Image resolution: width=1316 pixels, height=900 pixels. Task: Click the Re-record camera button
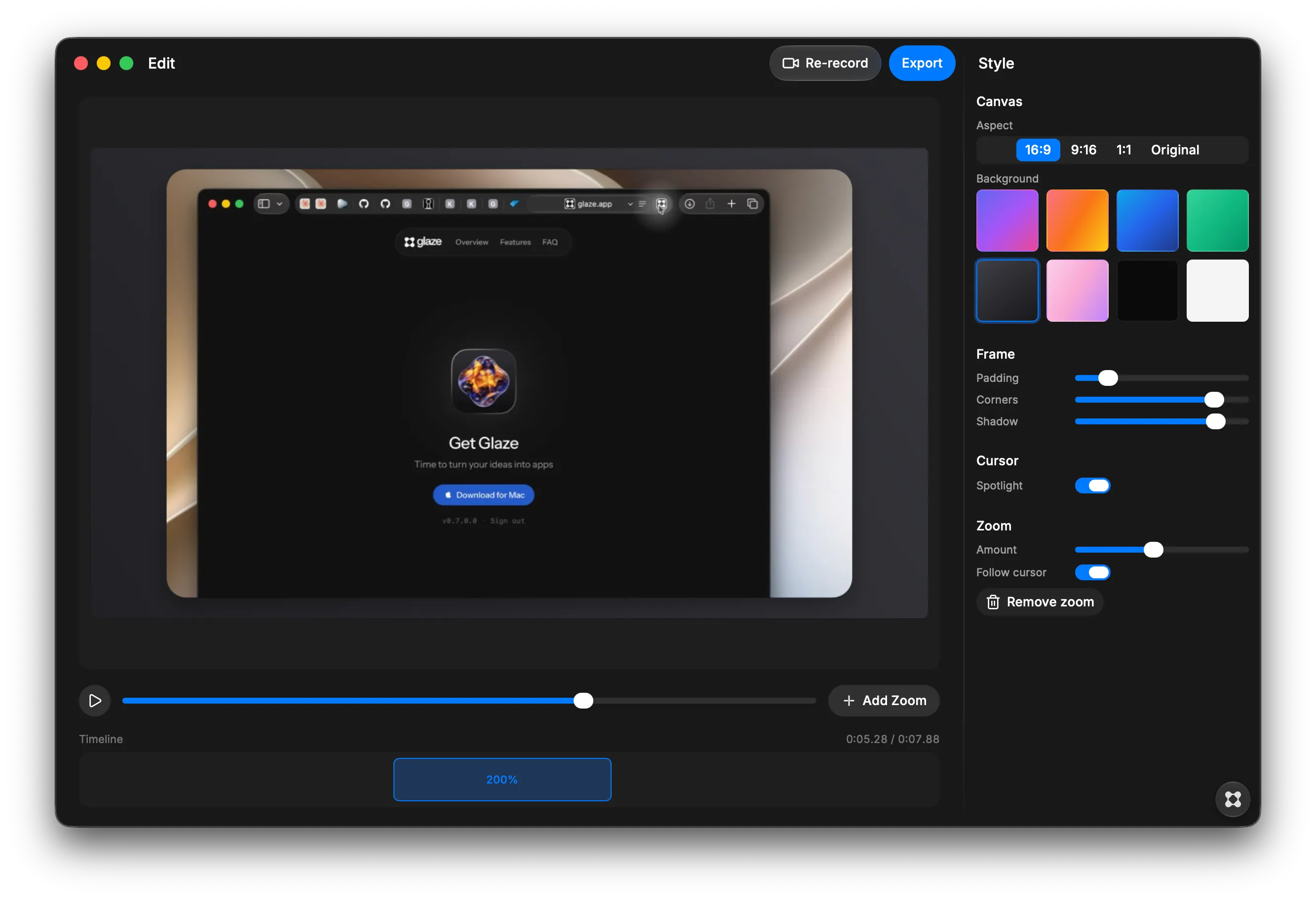pyautogui.click(x=824, y=63)
